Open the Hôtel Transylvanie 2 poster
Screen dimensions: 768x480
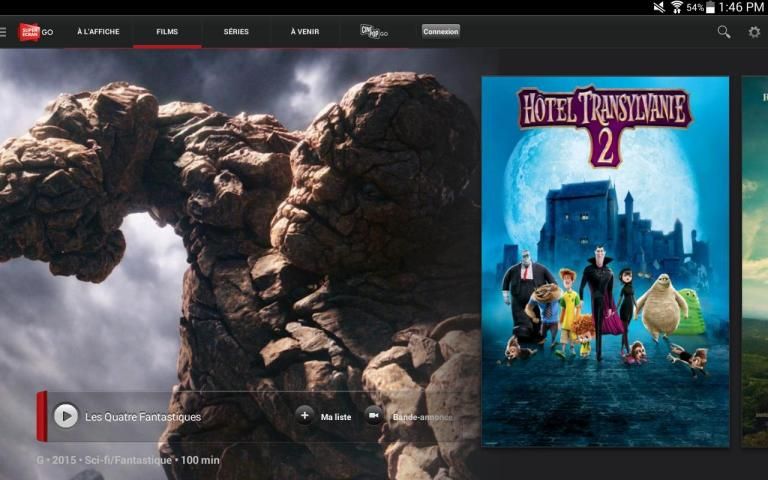click(605, 261)
